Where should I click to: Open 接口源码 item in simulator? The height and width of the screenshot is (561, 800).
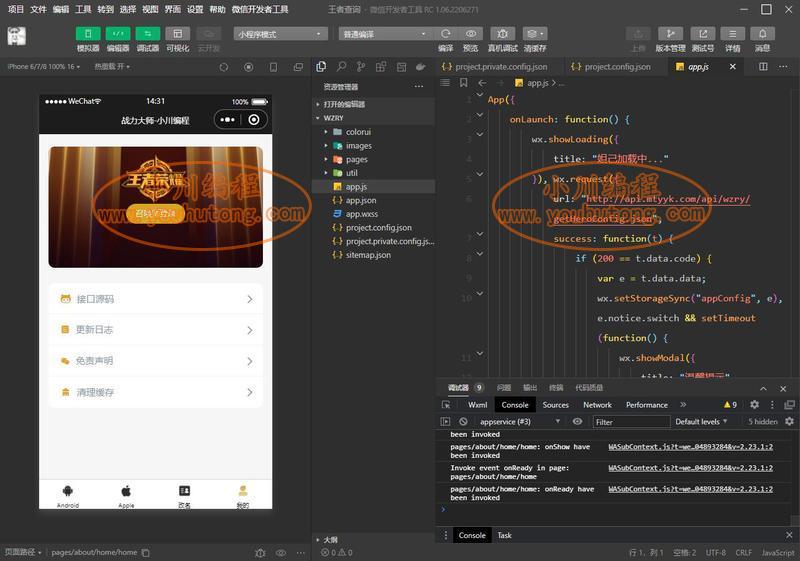156,299
